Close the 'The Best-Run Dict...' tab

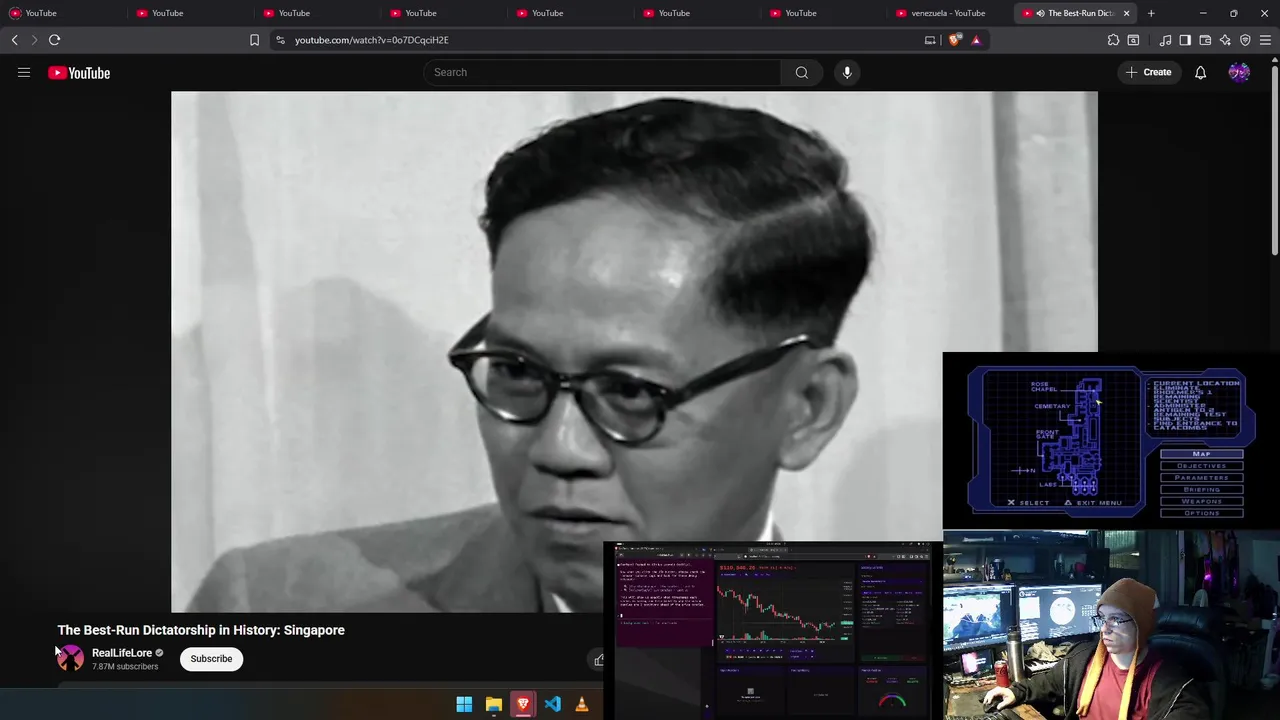point(1126,13)
